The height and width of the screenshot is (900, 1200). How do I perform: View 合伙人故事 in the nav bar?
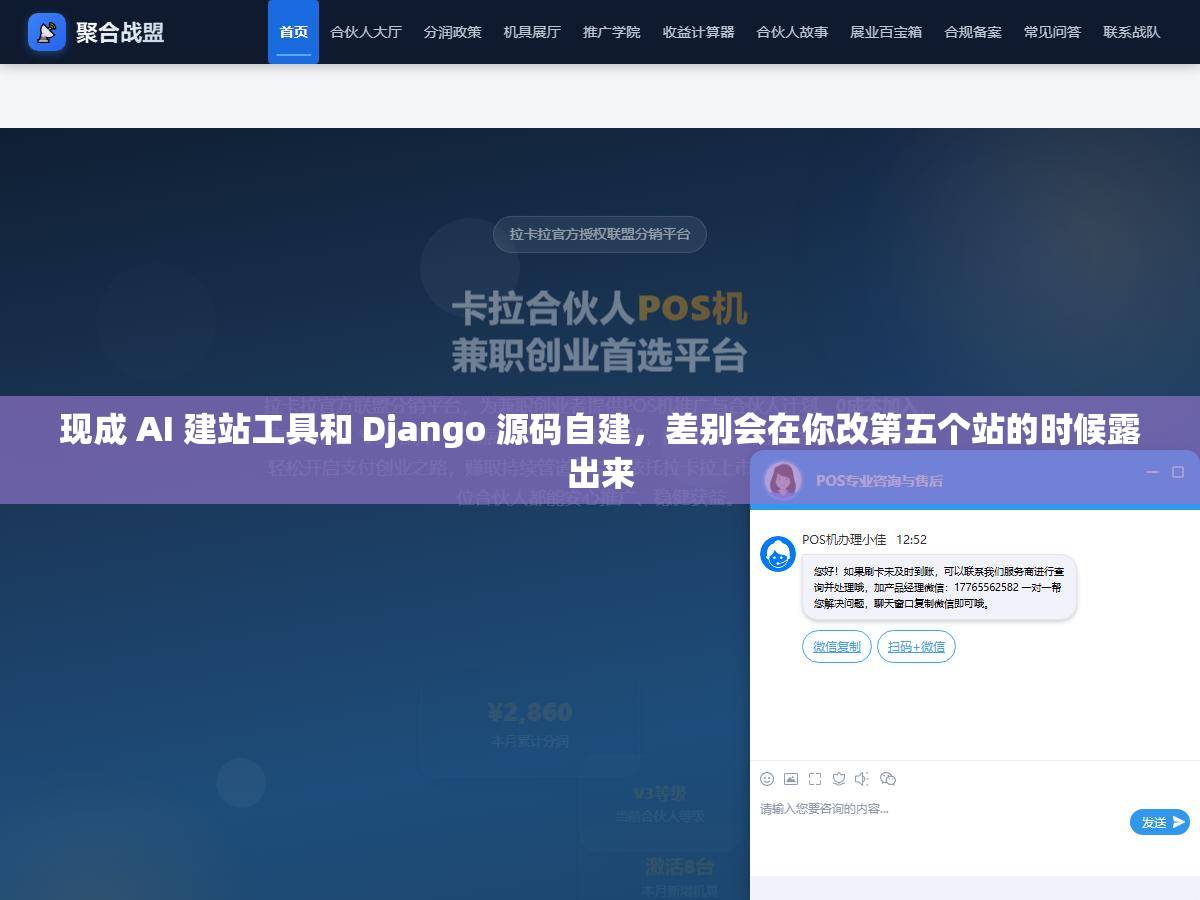pyautogui.click(x=792, y=32)
